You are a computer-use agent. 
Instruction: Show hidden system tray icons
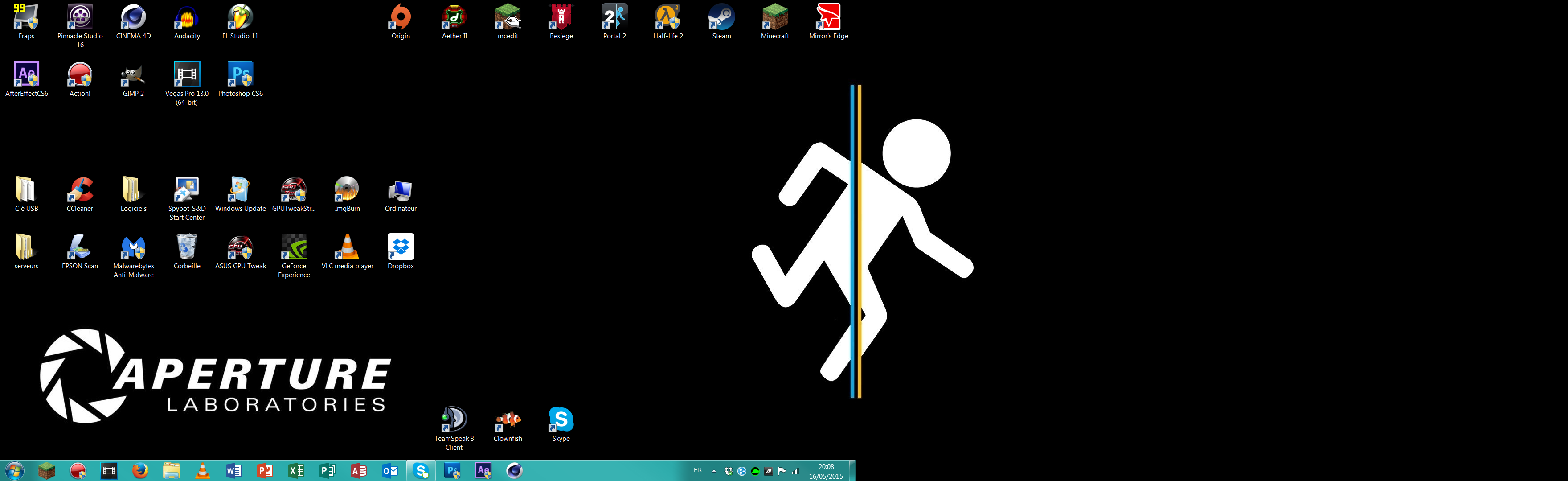(x=714, y=471)
